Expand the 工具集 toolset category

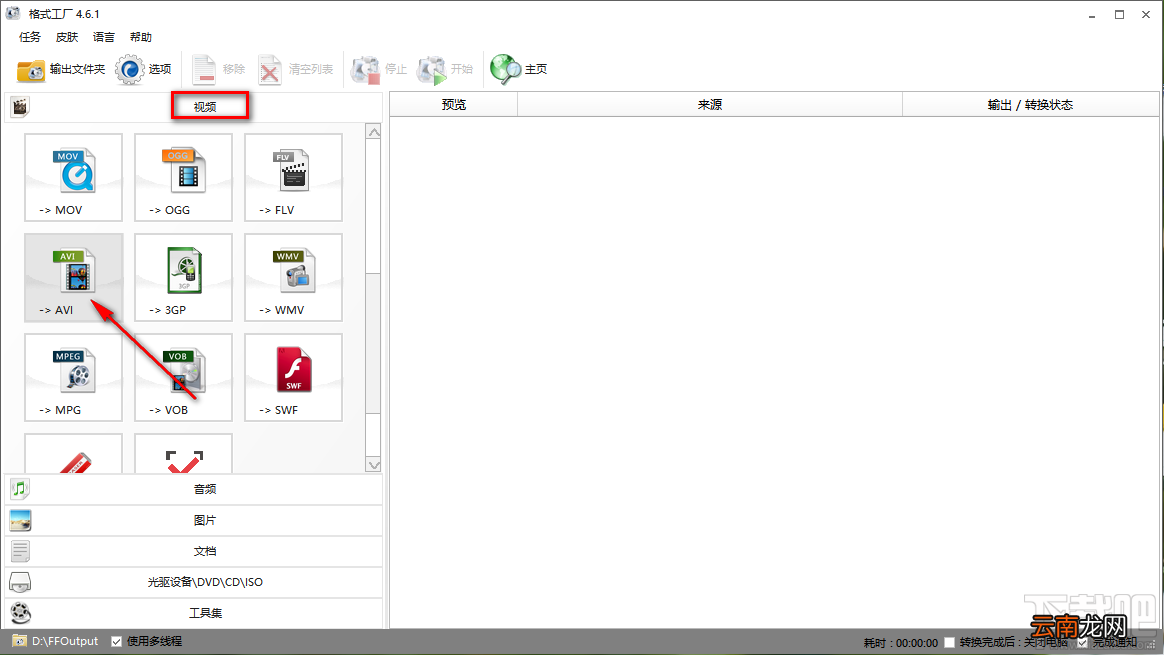point(194,613)
